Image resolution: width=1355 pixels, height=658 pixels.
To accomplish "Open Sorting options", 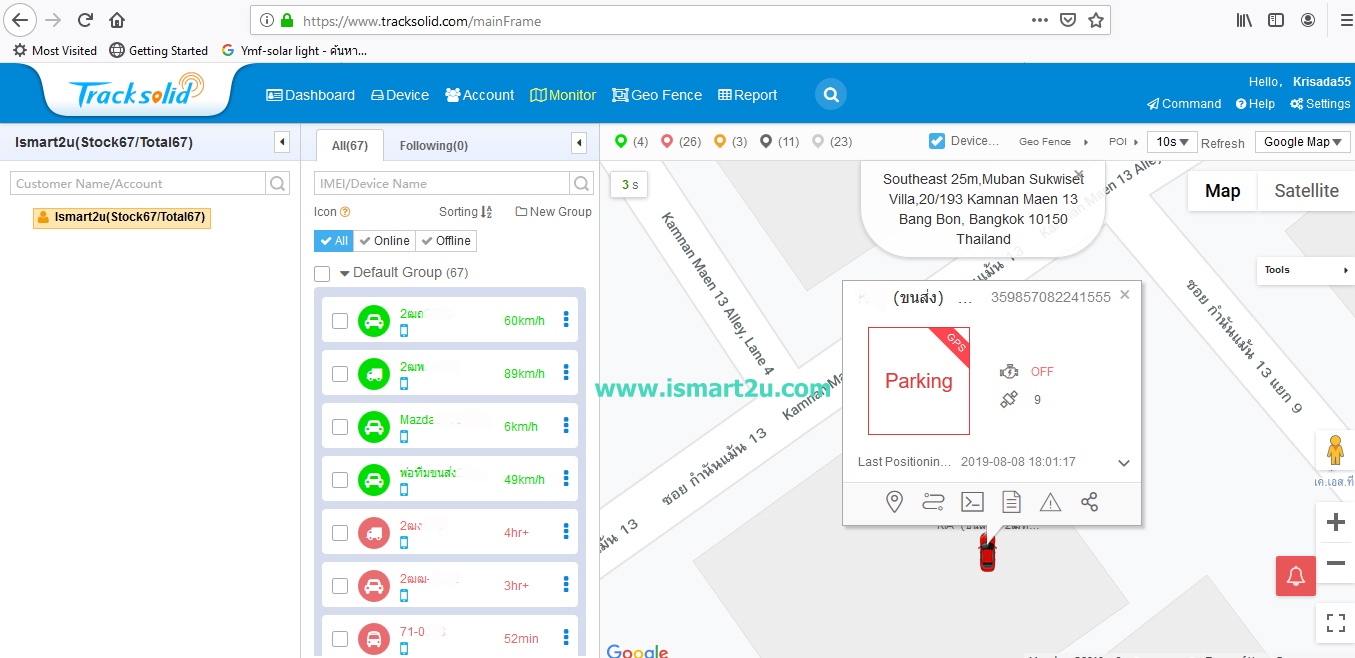I will (x=465, y=212).
